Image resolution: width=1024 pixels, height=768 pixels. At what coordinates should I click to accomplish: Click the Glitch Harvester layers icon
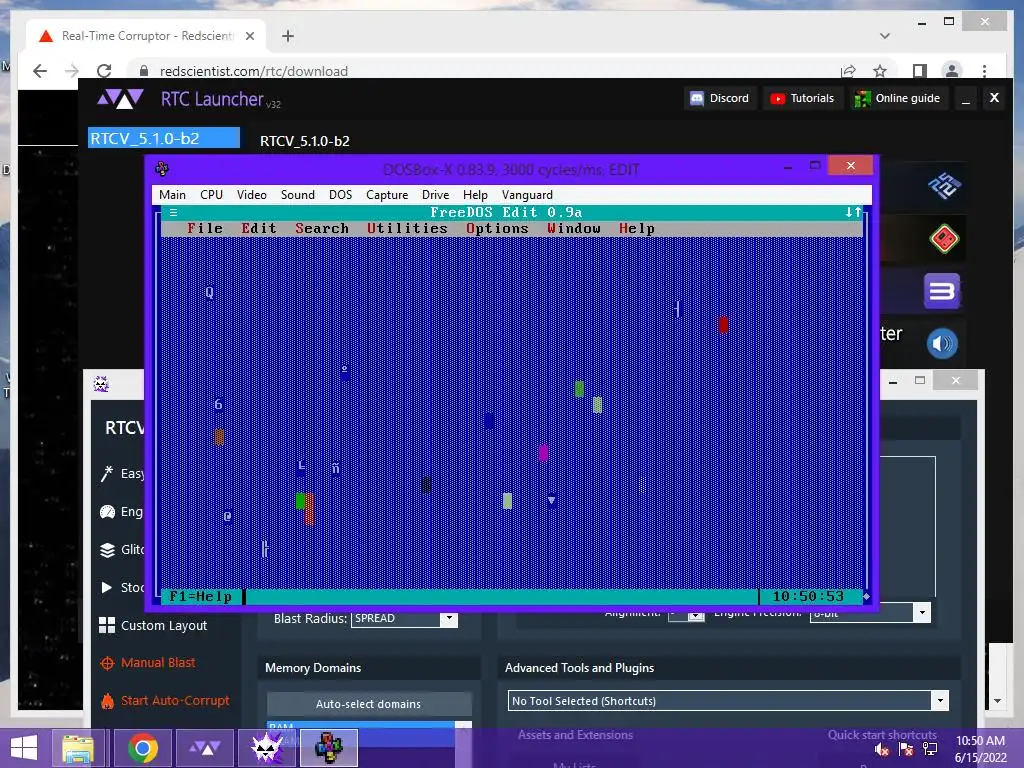pos(107,550)
